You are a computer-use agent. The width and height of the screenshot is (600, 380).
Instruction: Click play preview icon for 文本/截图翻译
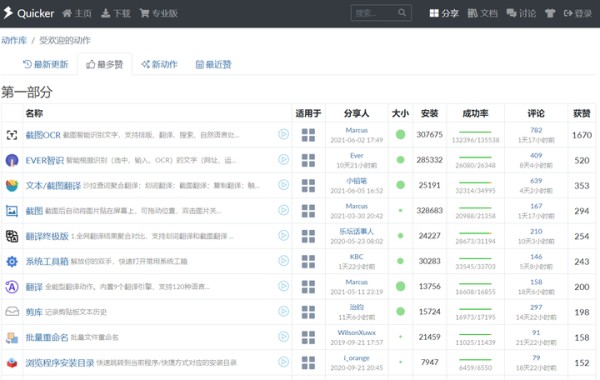(x=283, y=185)
